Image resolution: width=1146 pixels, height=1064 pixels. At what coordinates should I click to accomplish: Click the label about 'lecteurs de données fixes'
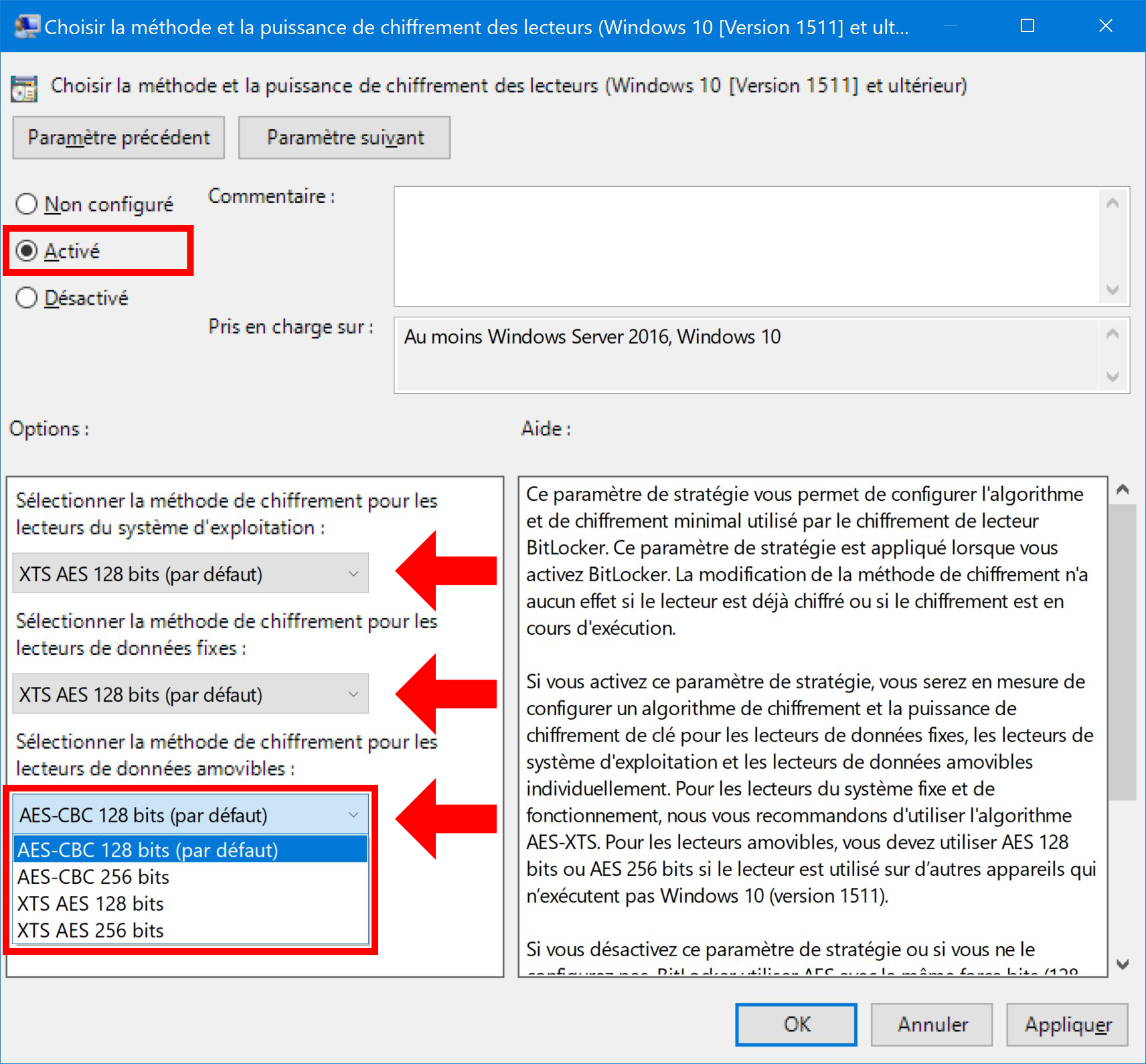[227, 635]
